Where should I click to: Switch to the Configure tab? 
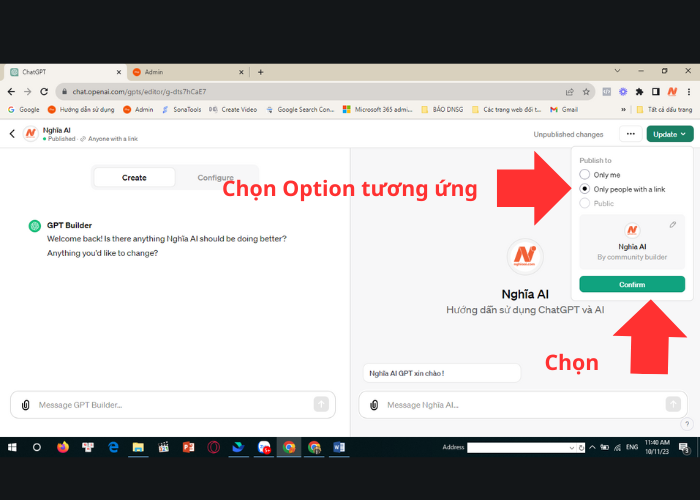pos(215,177)
